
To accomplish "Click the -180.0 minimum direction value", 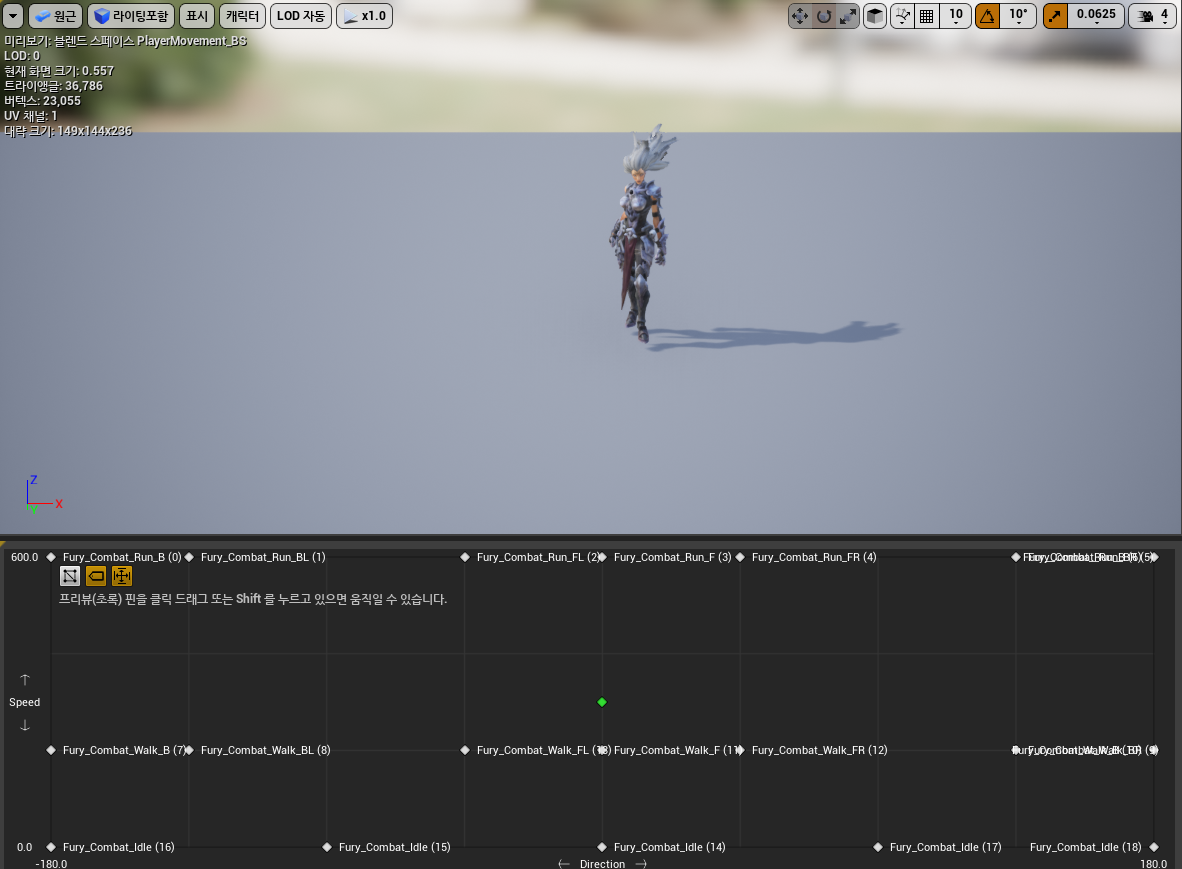I will pos(51,864).
